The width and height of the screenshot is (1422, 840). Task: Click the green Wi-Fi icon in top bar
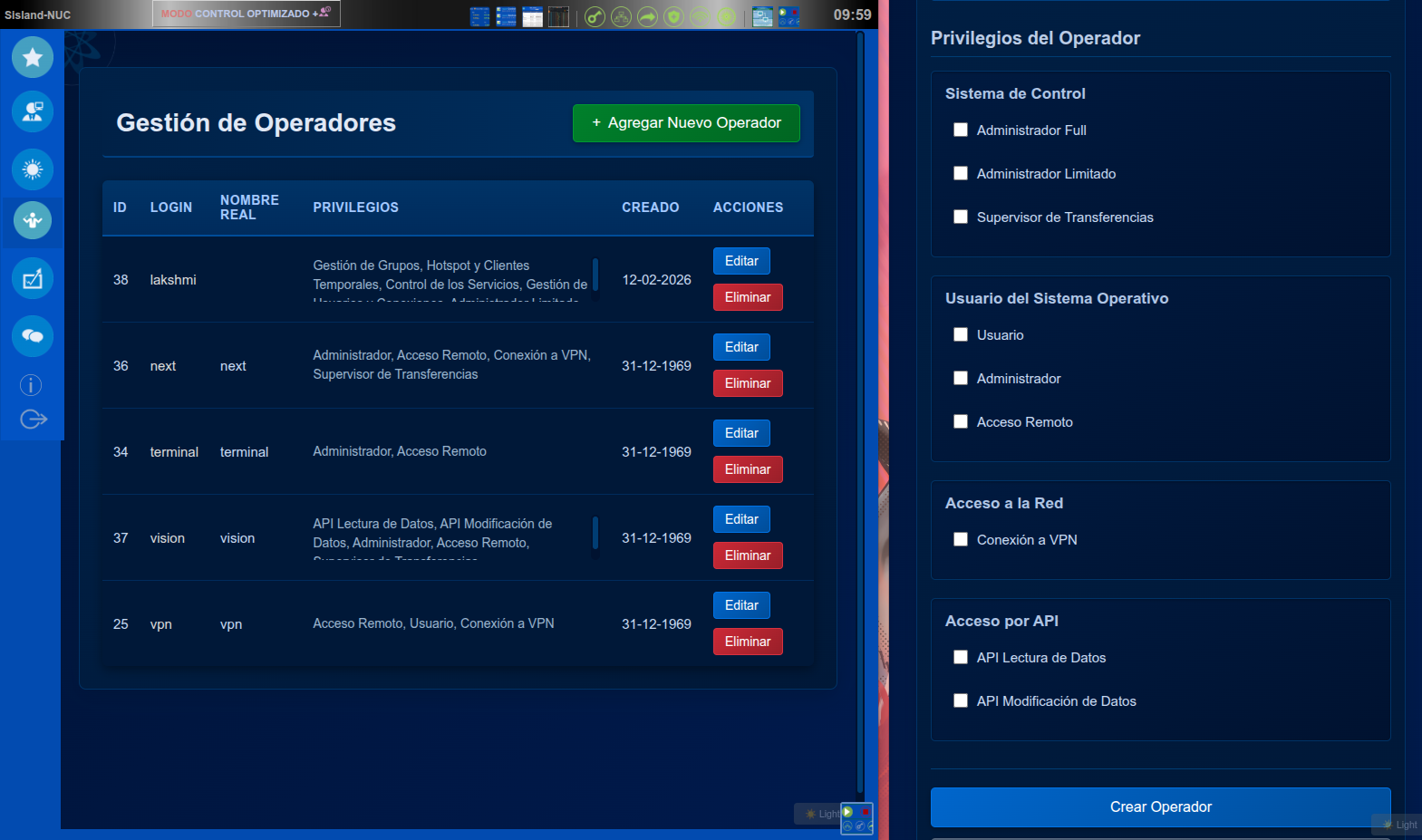[700, 16]
